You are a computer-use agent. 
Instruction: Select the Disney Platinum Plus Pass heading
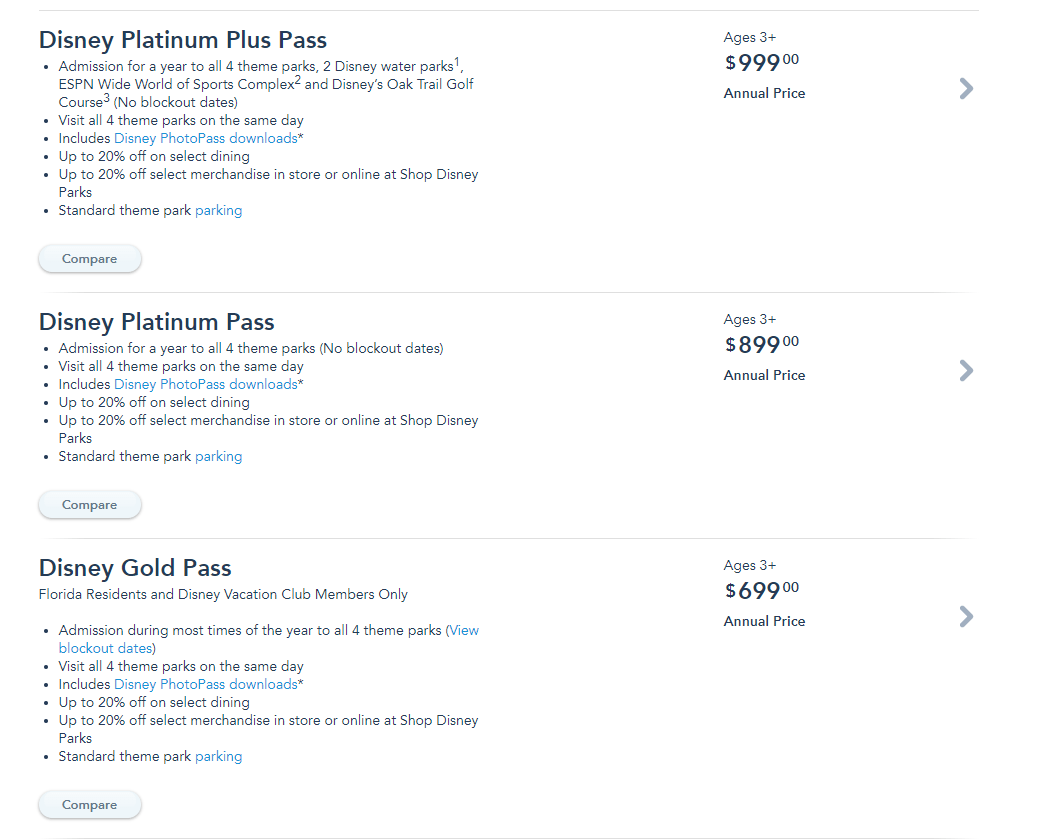tap(182, 40)
